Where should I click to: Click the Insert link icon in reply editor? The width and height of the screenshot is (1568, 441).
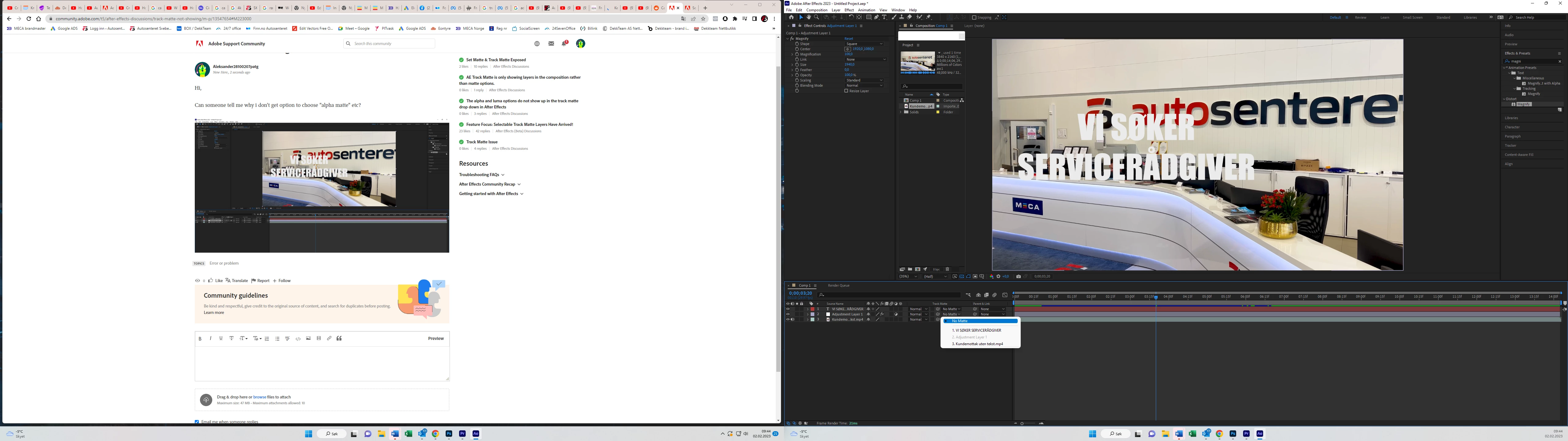329,339
